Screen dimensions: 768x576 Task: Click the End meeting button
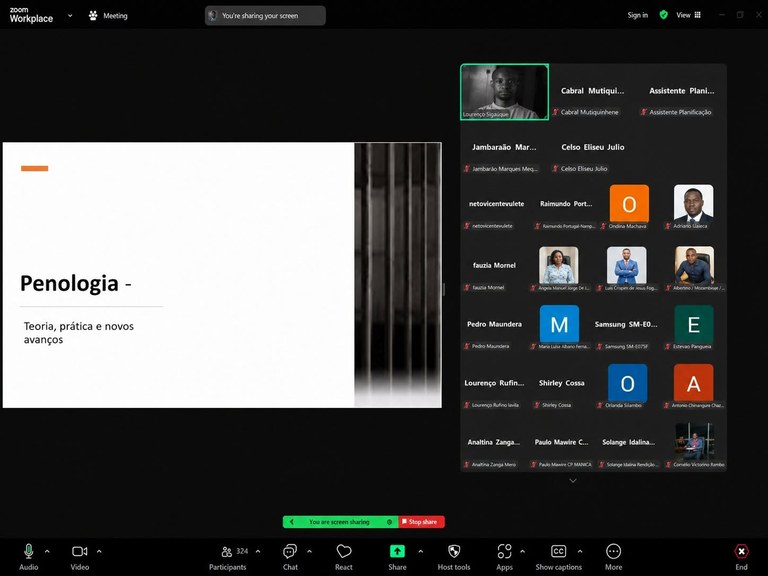[741, 557]
